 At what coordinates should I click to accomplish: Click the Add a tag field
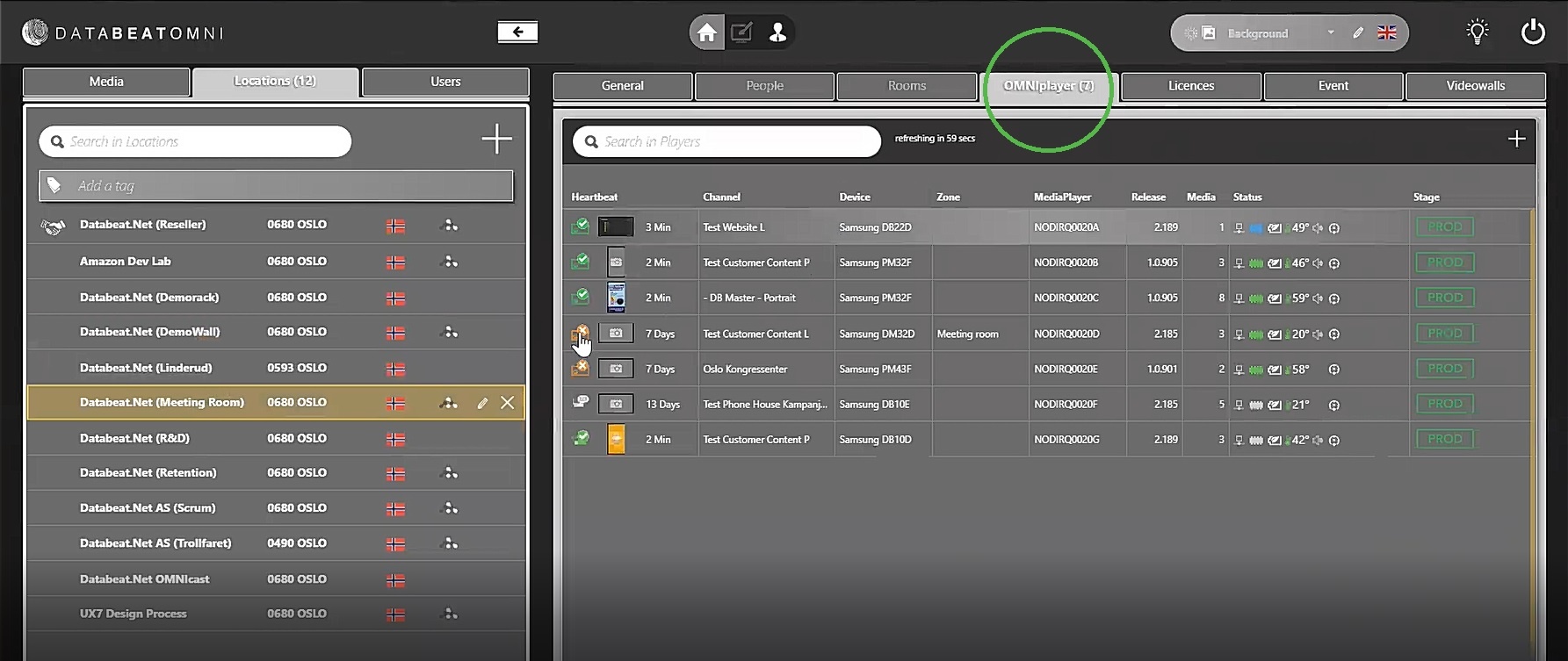(x=276, y=186)
